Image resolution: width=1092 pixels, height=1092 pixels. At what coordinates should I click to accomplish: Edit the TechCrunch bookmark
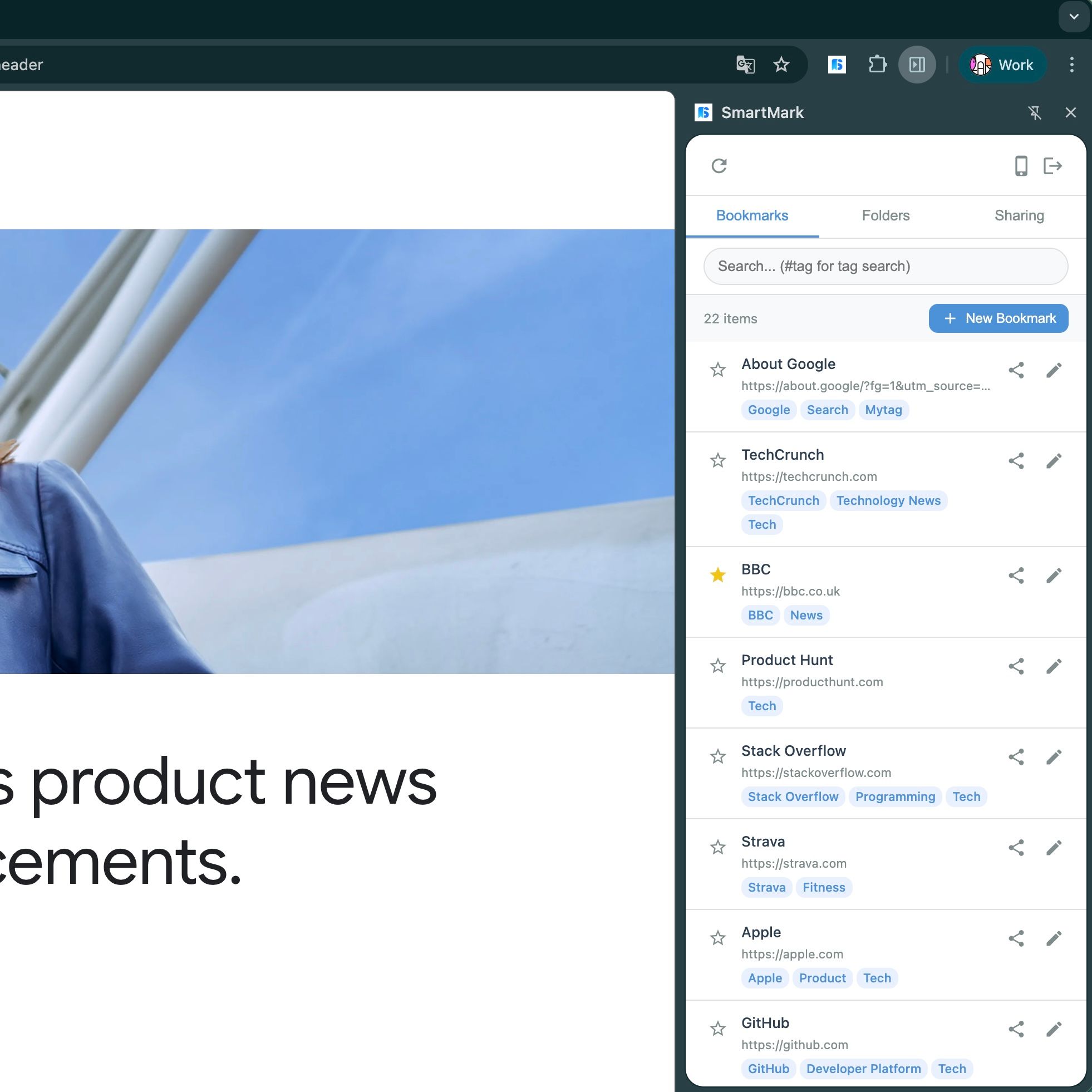click(1054, 461)
